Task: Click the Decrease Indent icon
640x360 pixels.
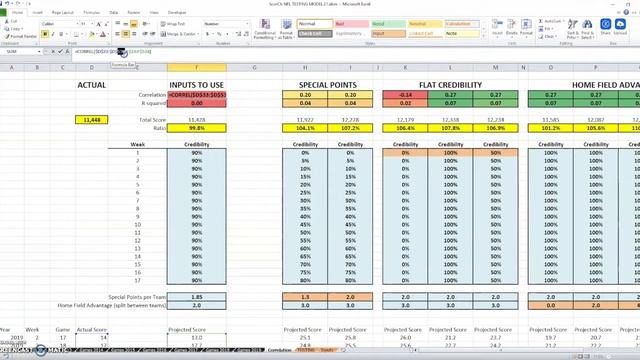Action: pyautogui.click(x=145, y=34)
